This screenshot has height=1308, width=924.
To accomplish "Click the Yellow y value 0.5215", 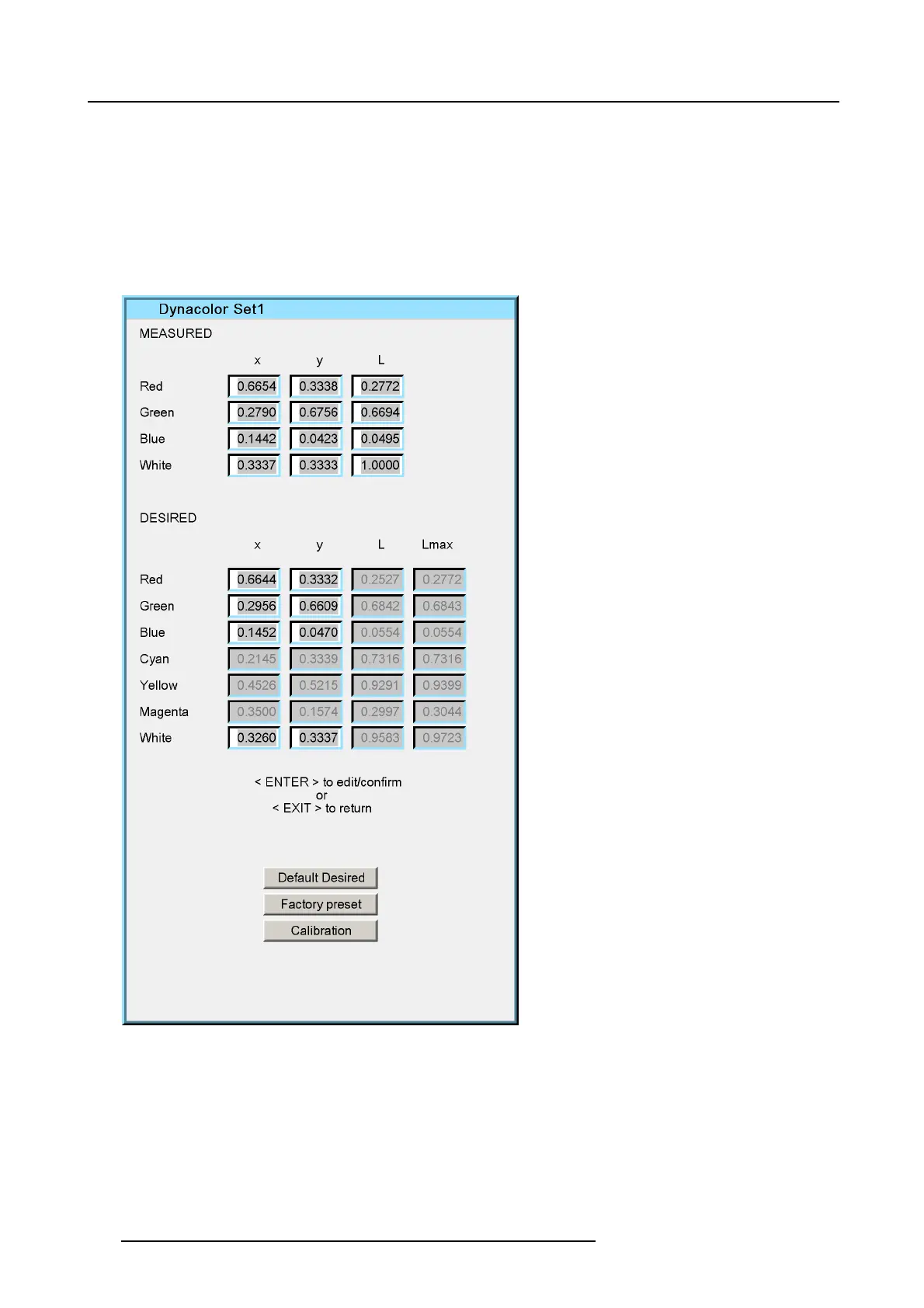I will [x=317, y=685].
